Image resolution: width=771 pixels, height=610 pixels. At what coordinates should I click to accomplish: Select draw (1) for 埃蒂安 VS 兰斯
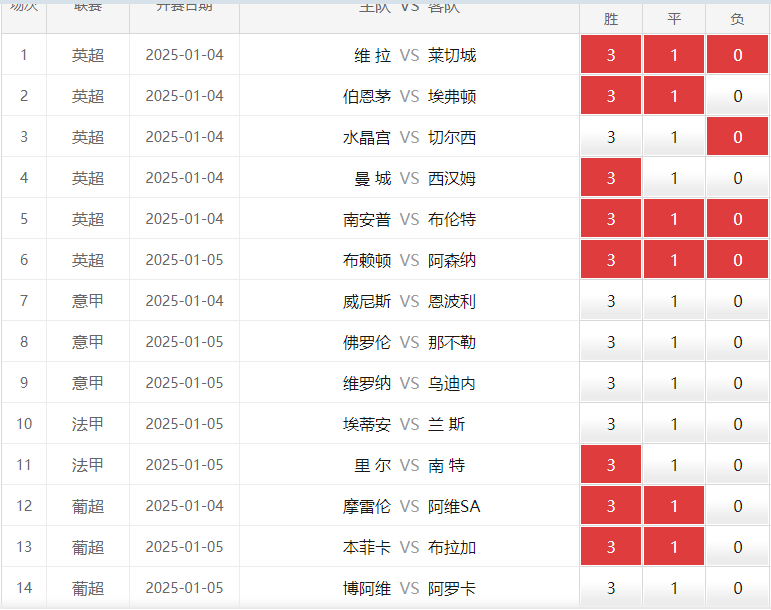tap(674, 424)
